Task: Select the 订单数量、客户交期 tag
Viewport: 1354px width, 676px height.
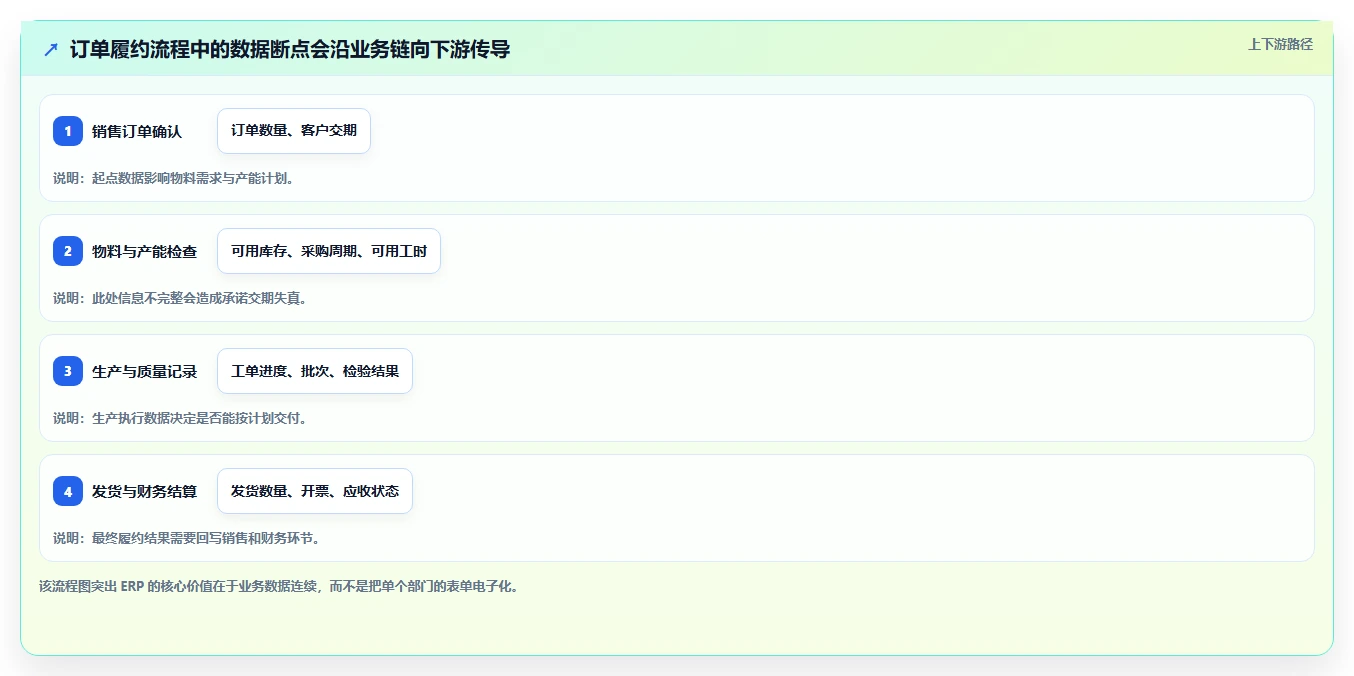Action: tap(294, 131)
